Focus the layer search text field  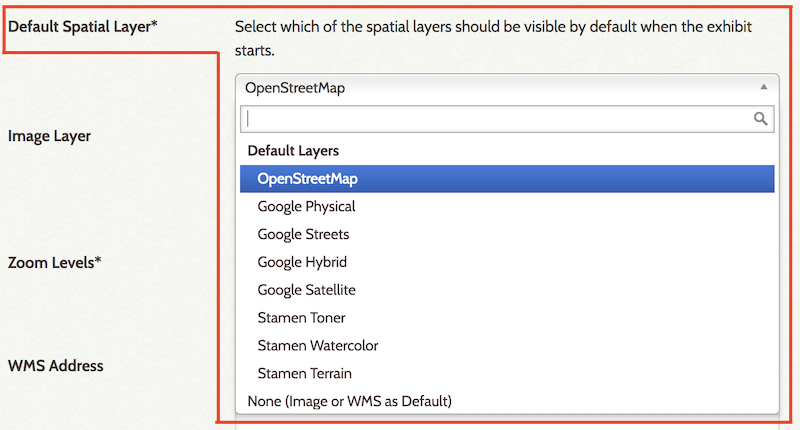pos(495,119)
